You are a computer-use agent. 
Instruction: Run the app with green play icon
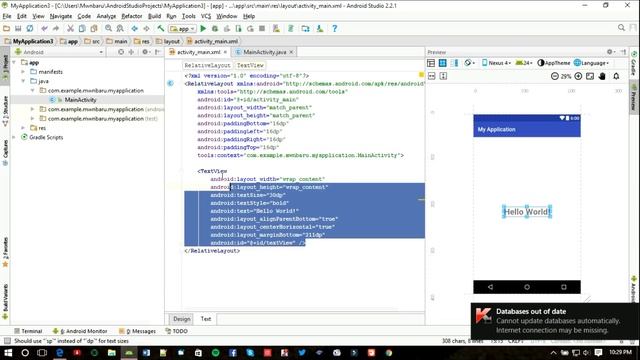[x=203, y=29]
